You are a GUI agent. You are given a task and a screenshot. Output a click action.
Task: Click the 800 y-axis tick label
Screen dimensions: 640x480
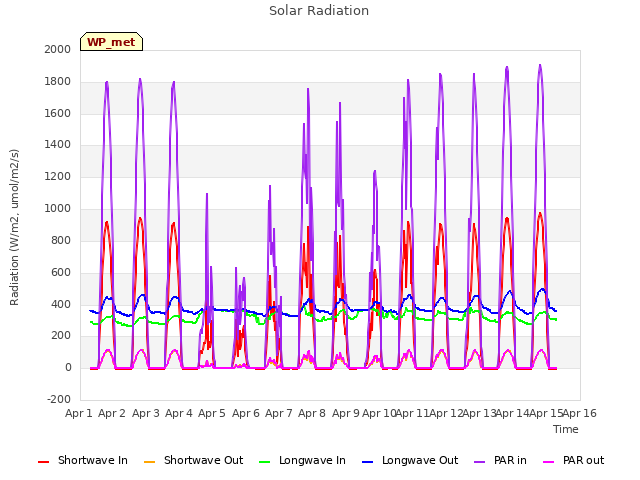coord(61,240)
